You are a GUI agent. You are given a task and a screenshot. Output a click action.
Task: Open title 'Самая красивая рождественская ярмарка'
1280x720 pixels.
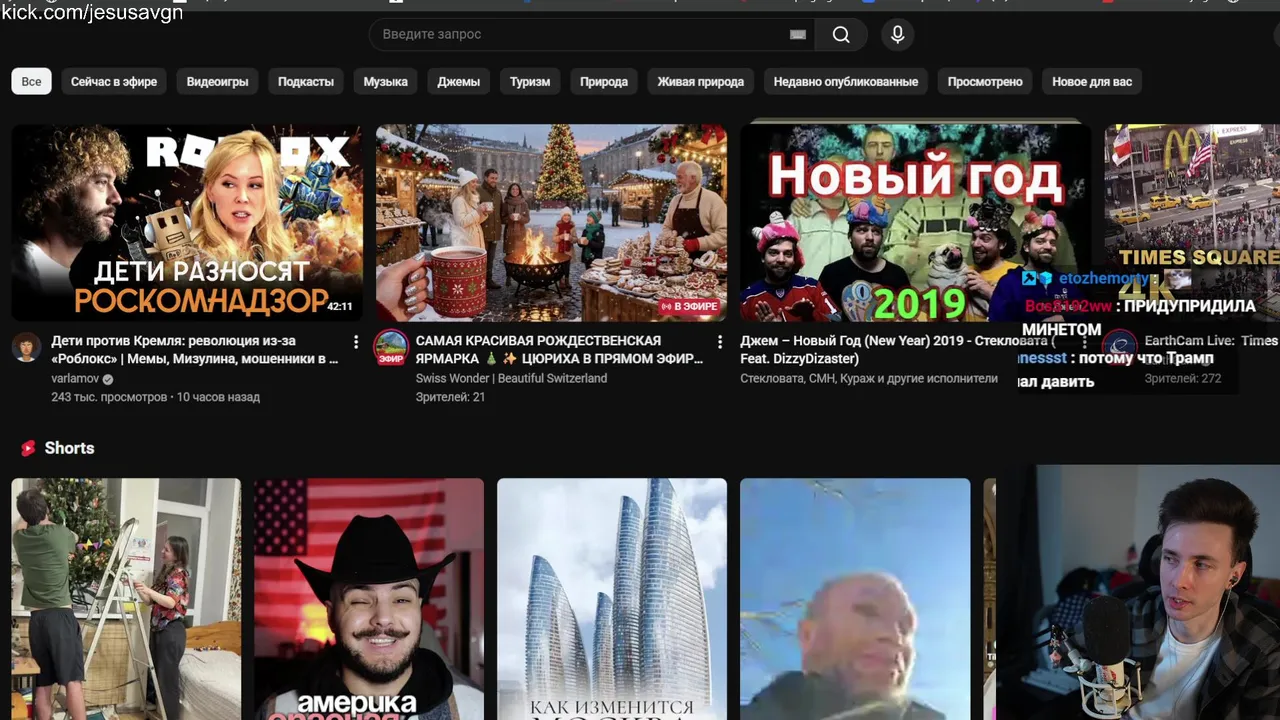(560, 350)
